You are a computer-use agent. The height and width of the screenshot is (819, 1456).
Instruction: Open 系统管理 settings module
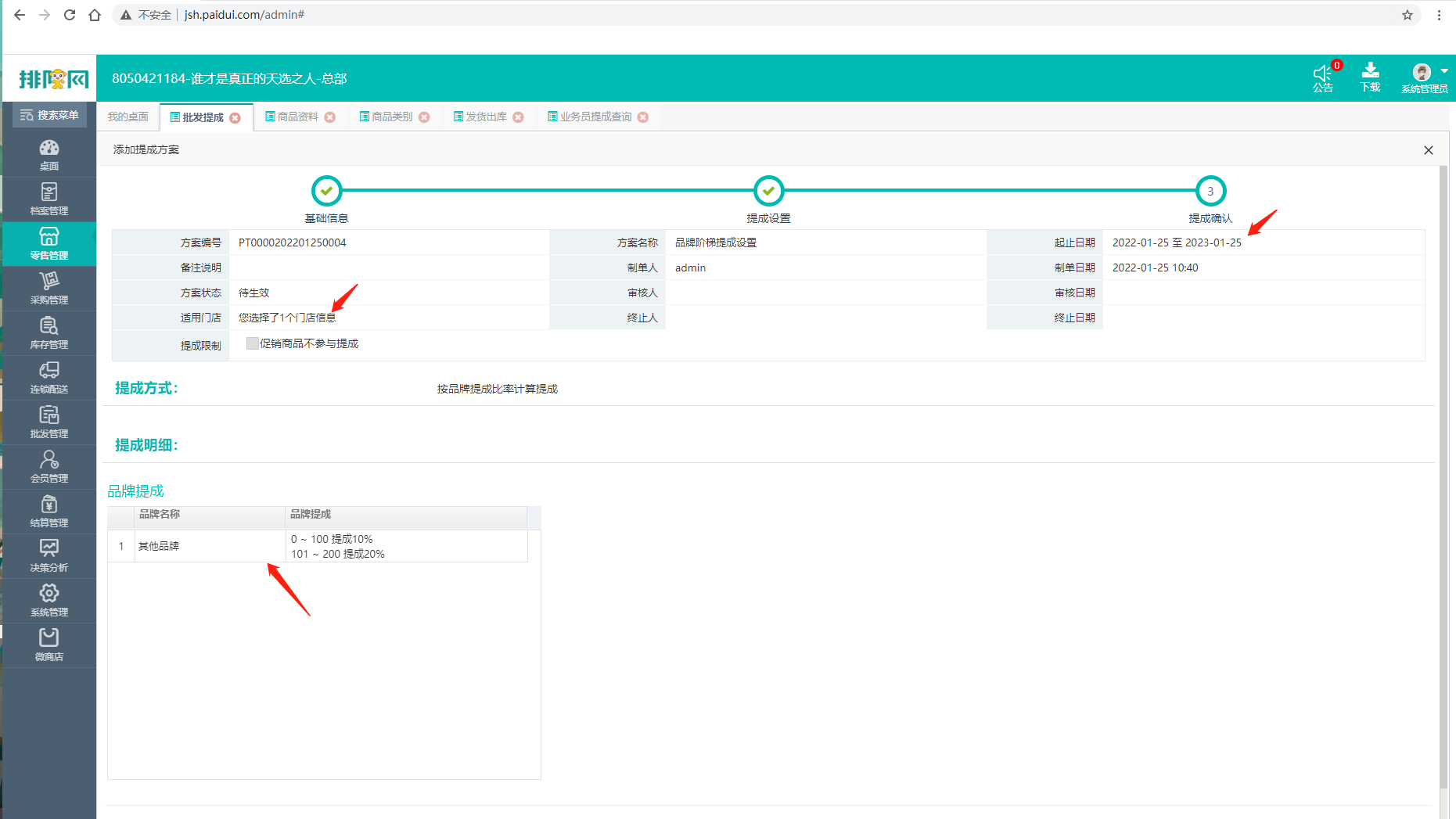point(49,601)
